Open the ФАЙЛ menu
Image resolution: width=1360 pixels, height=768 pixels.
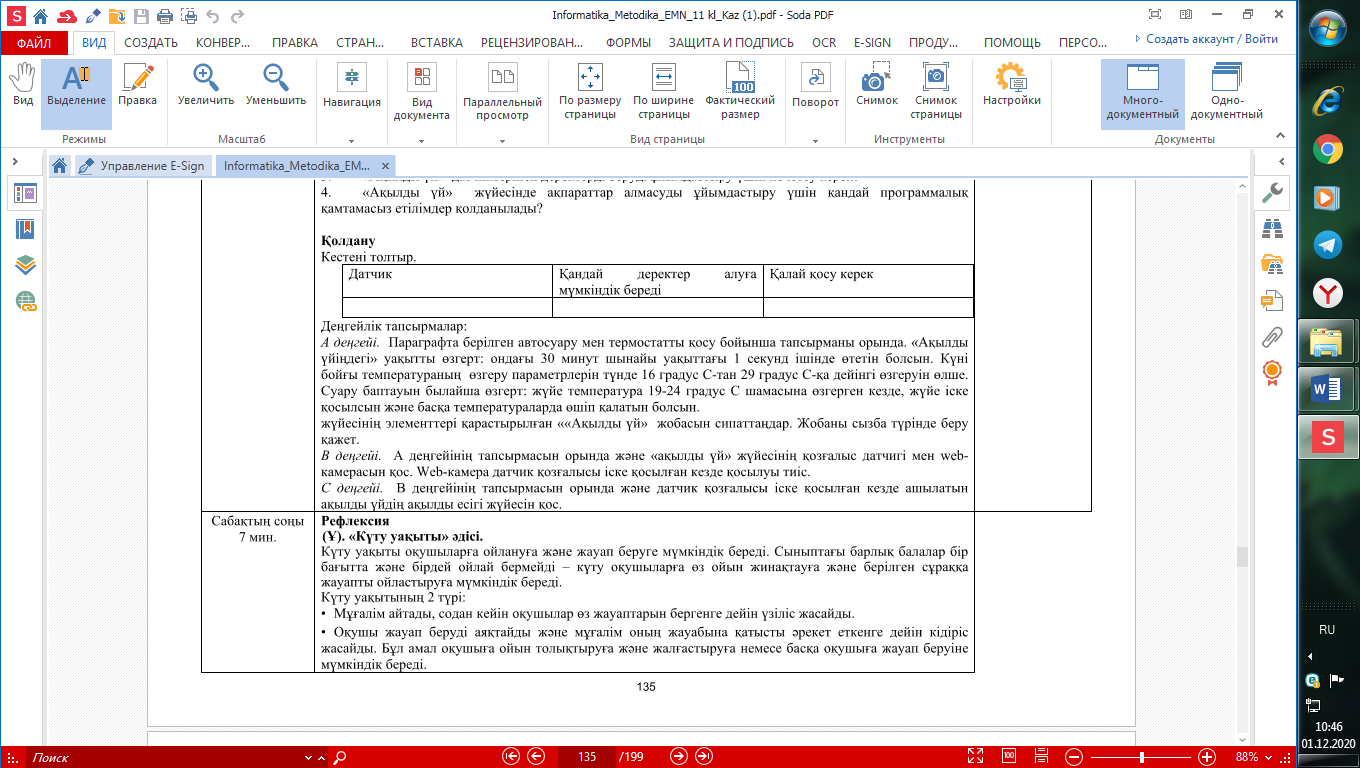34,43
